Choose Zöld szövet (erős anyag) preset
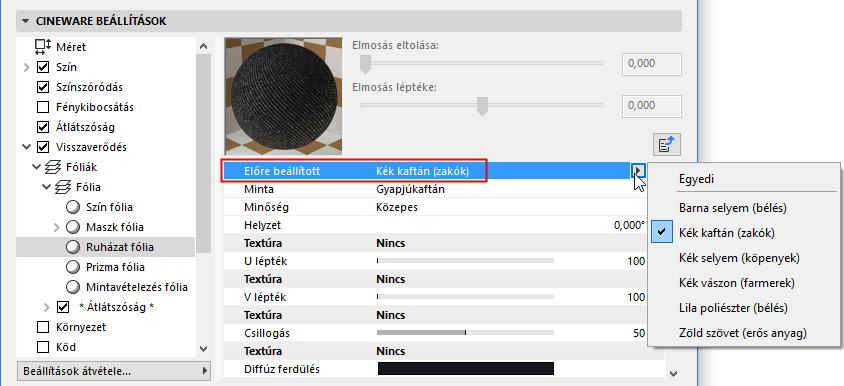This screenshot has width=844, height=386. [x=743, y=333]
